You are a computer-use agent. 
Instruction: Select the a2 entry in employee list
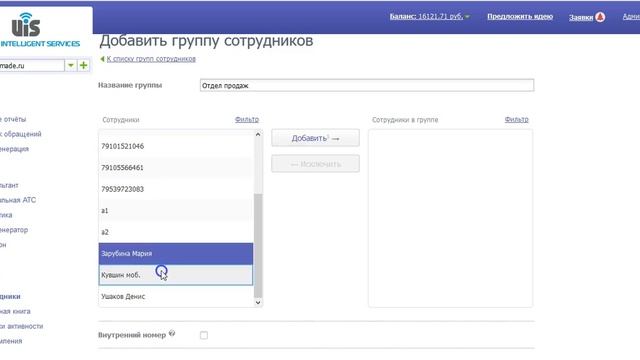point(176,232)
